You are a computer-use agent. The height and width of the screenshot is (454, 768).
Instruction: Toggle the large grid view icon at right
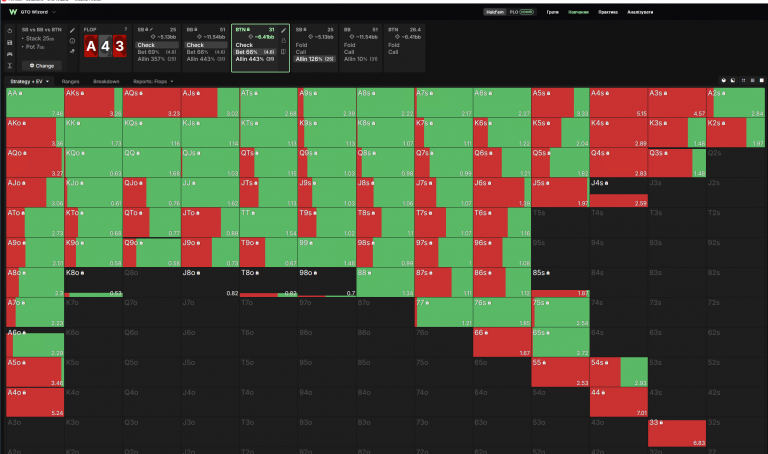(x=762, y=80)
